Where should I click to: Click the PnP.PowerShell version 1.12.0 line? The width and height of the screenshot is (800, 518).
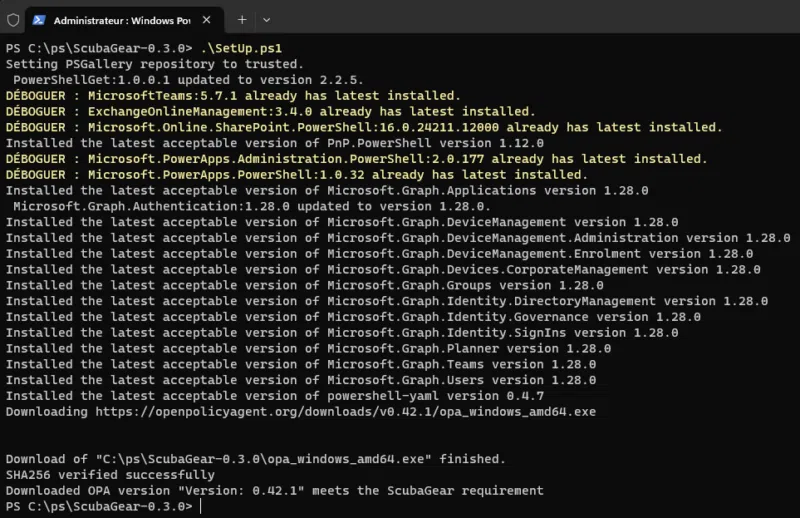pos(274,143)
